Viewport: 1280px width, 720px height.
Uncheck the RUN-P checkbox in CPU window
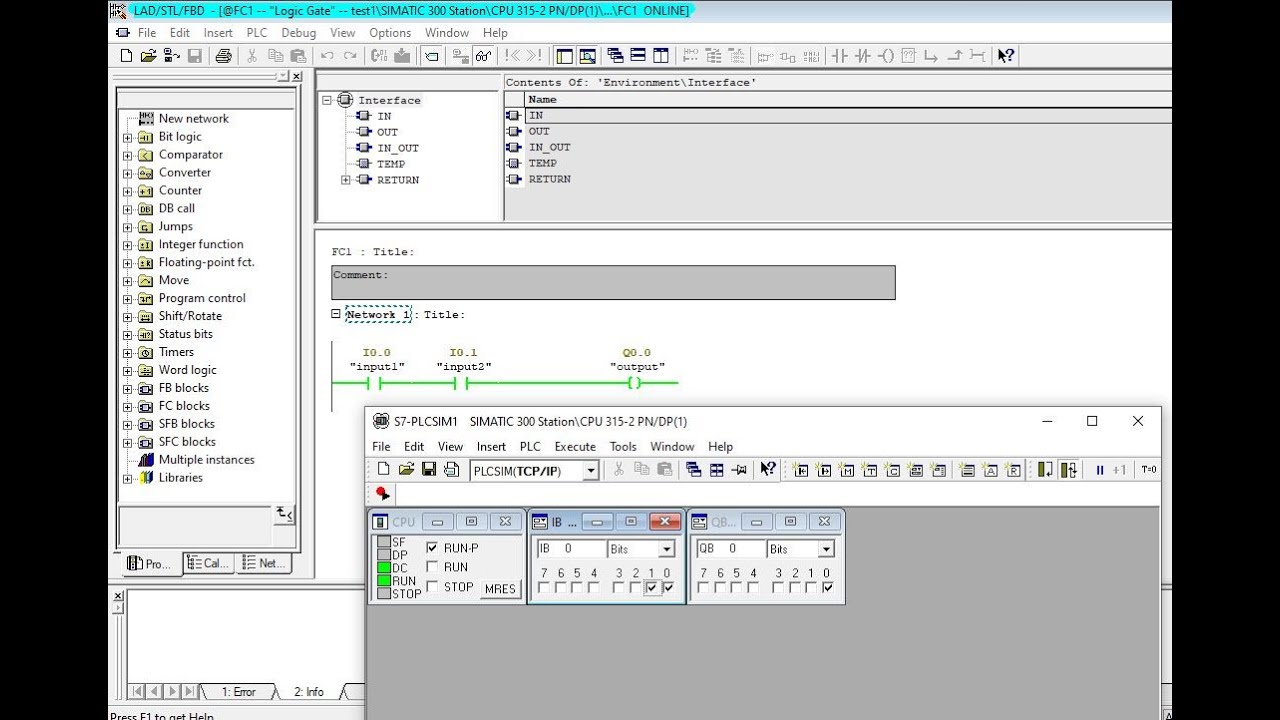(x=432, y=548)
